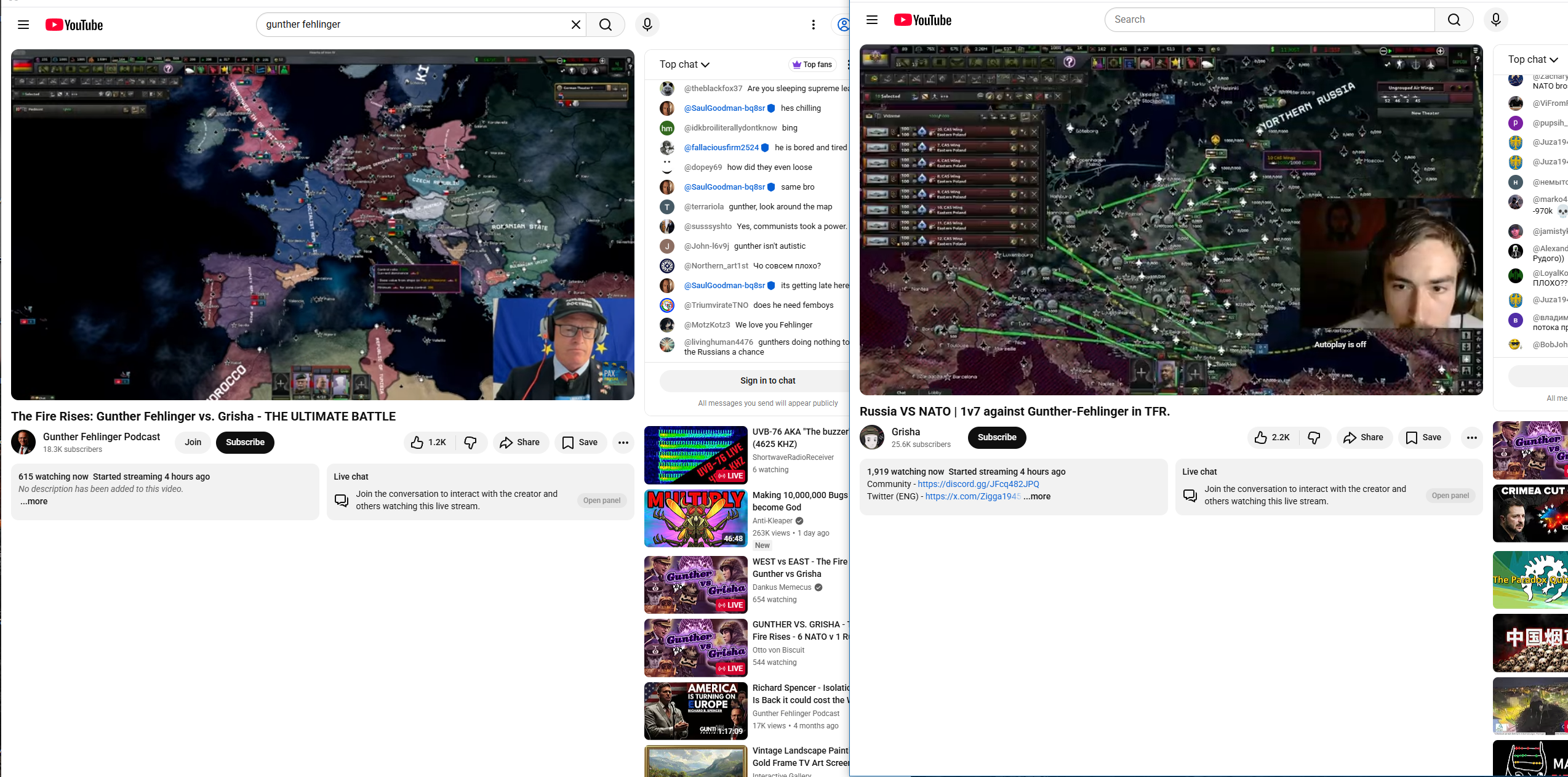Open the Gunther vs Grisha thumbnail topping right sidebar
This screenshot has width=1568, height=777.
pos(1530,450)
